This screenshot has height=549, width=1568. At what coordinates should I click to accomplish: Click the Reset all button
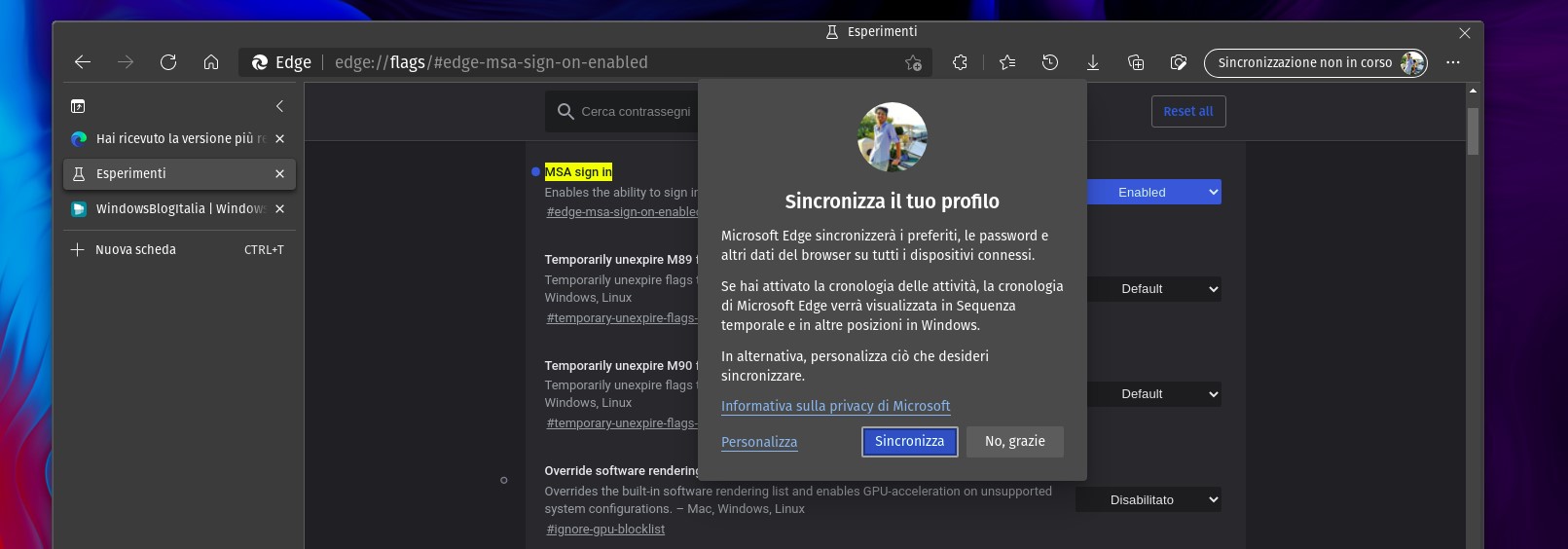1188,111
